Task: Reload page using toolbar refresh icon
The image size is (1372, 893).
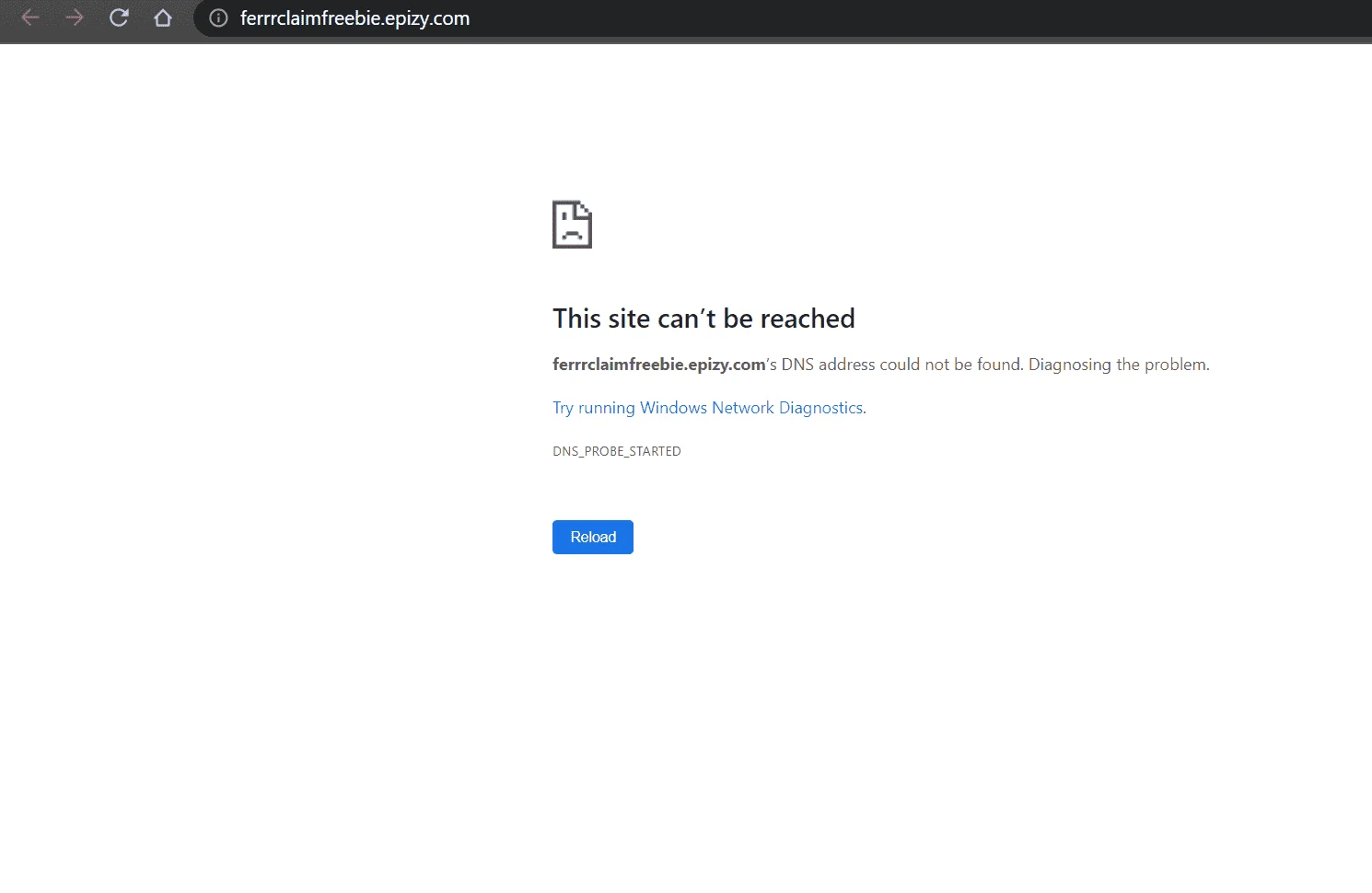Action: click(x=119, y=17)
